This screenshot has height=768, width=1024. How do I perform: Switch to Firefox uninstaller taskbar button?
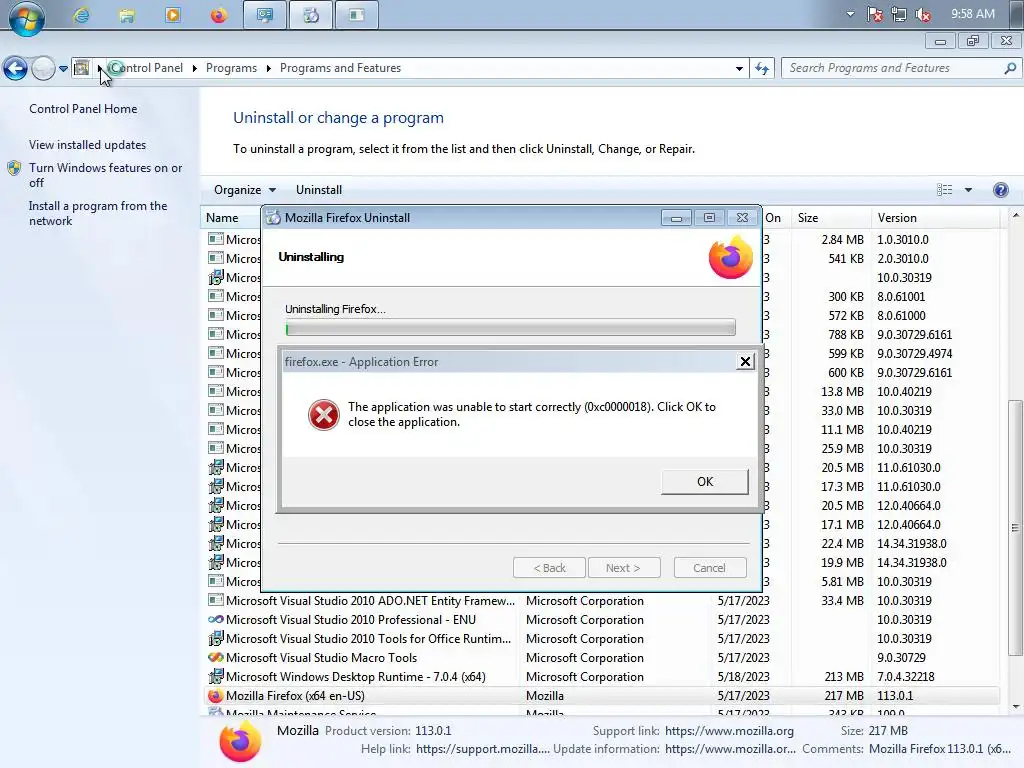pyautogui.click(x=311, y=15)
